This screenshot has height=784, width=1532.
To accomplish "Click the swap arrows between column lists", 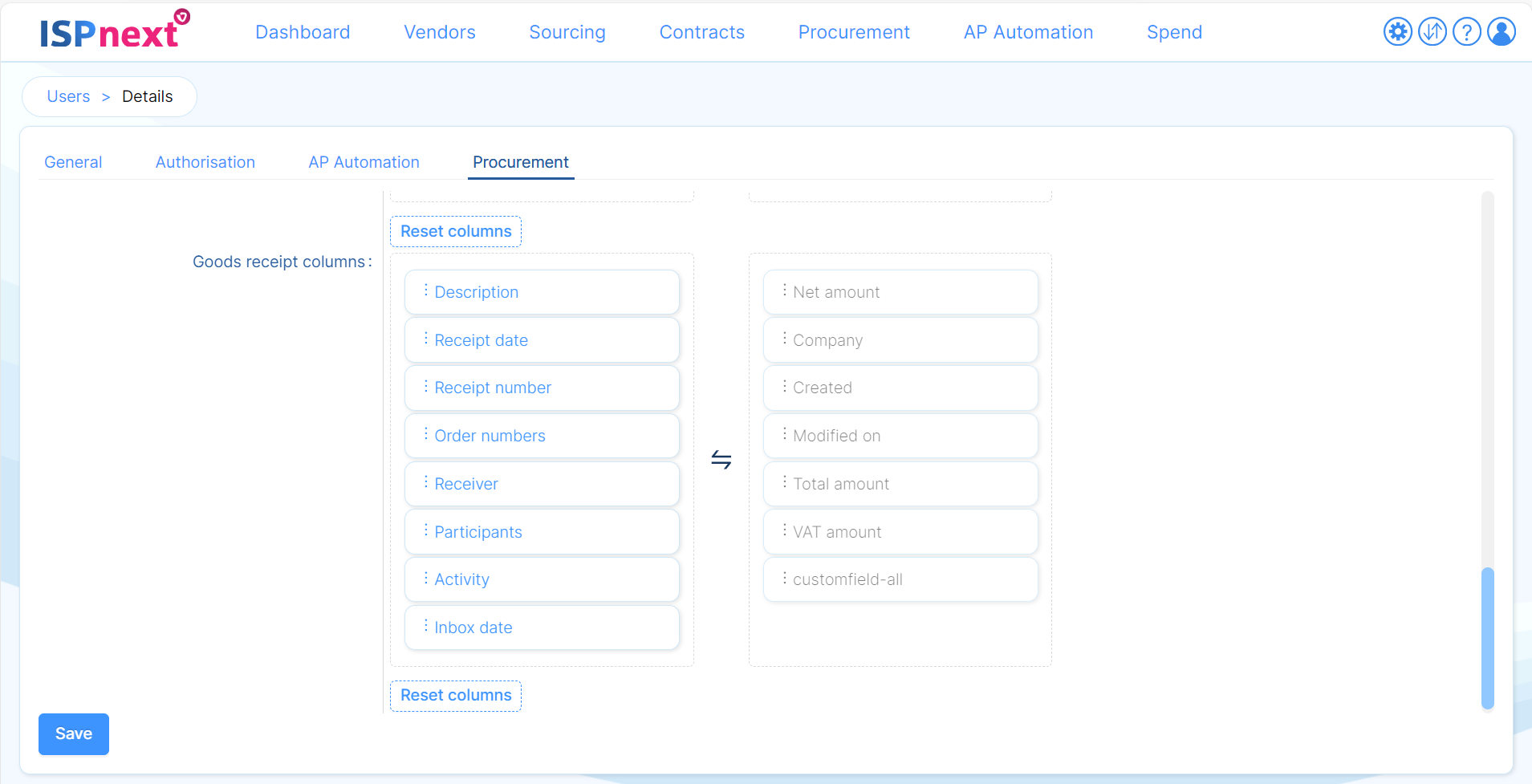I will click(721, 460).
